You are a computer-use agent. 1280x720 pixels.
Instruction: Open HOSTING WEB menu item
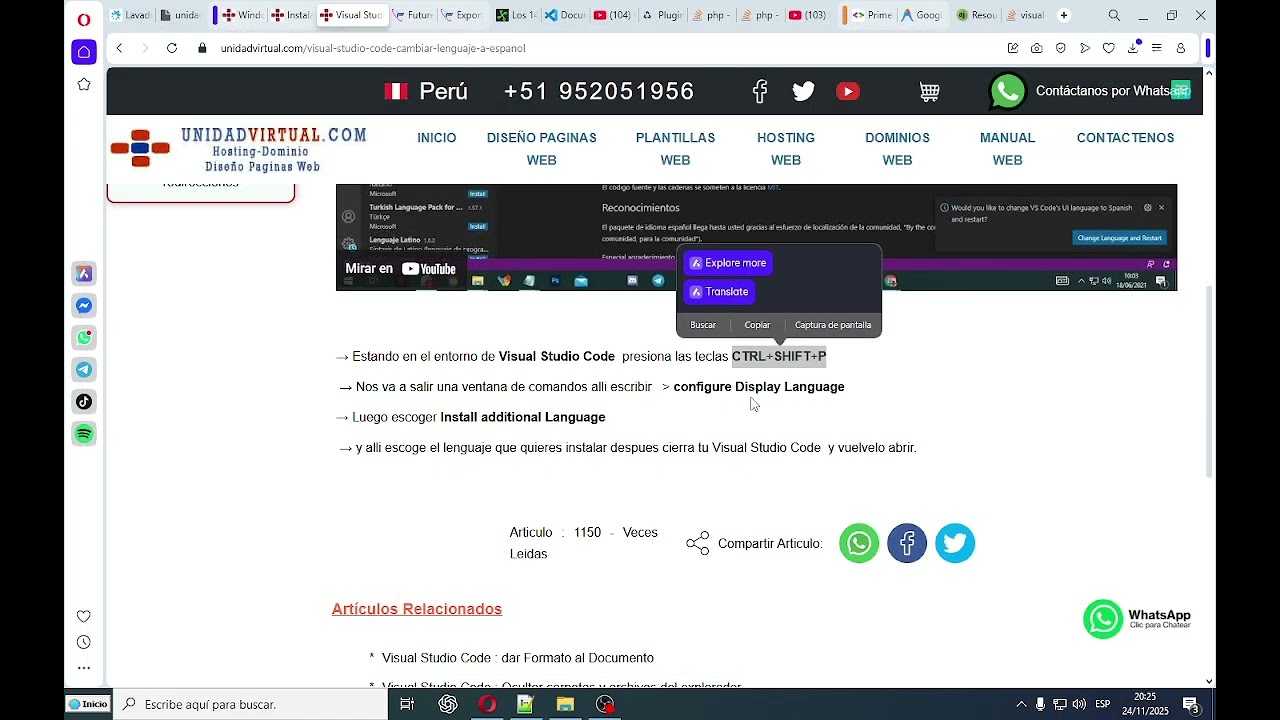point(786,149)
